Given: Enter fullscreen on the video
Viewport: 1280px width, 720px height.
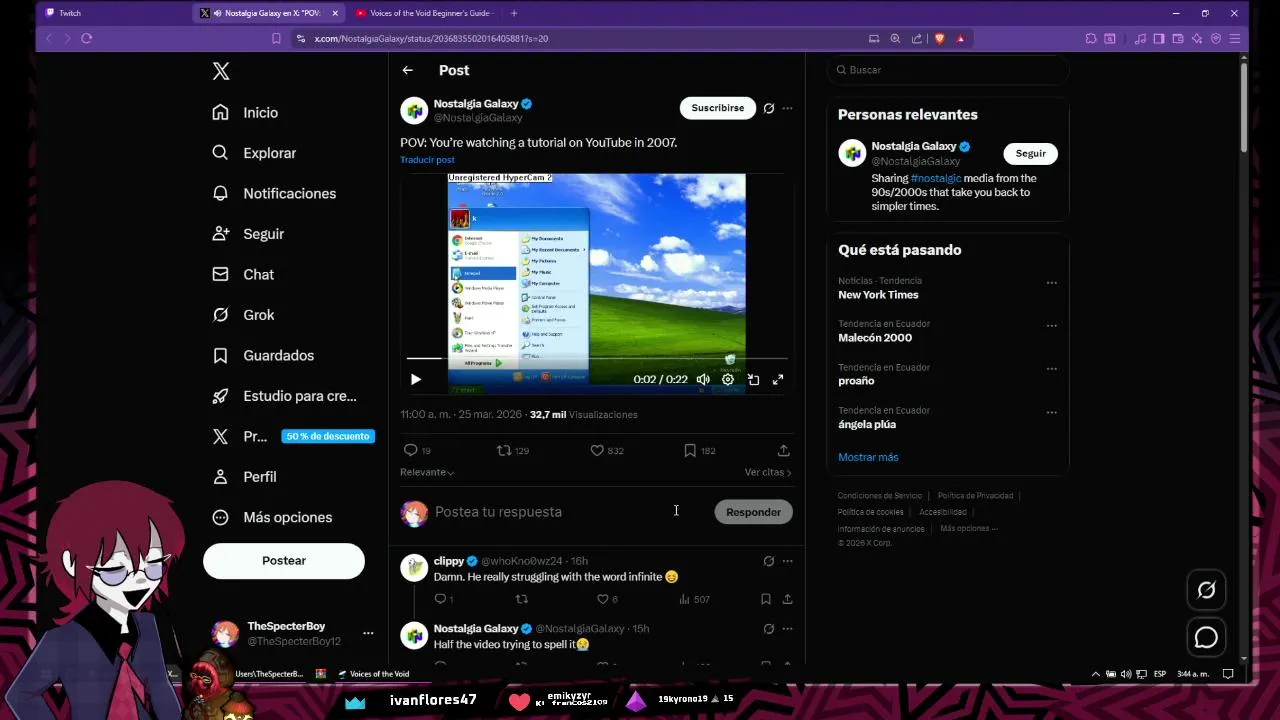Looking at the screenshot, I should pos(778,379).
